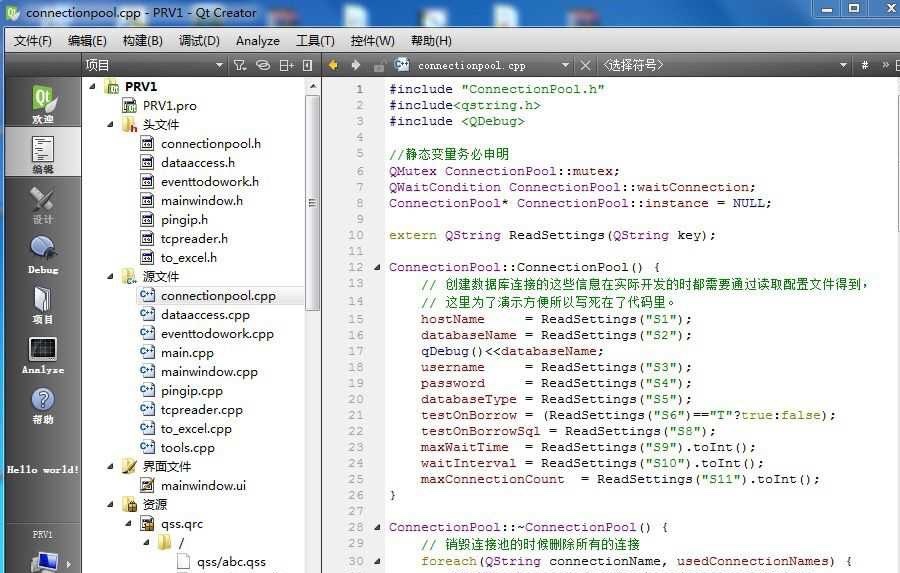Open the 帮助(H) menu

click(x=431, y=41)
